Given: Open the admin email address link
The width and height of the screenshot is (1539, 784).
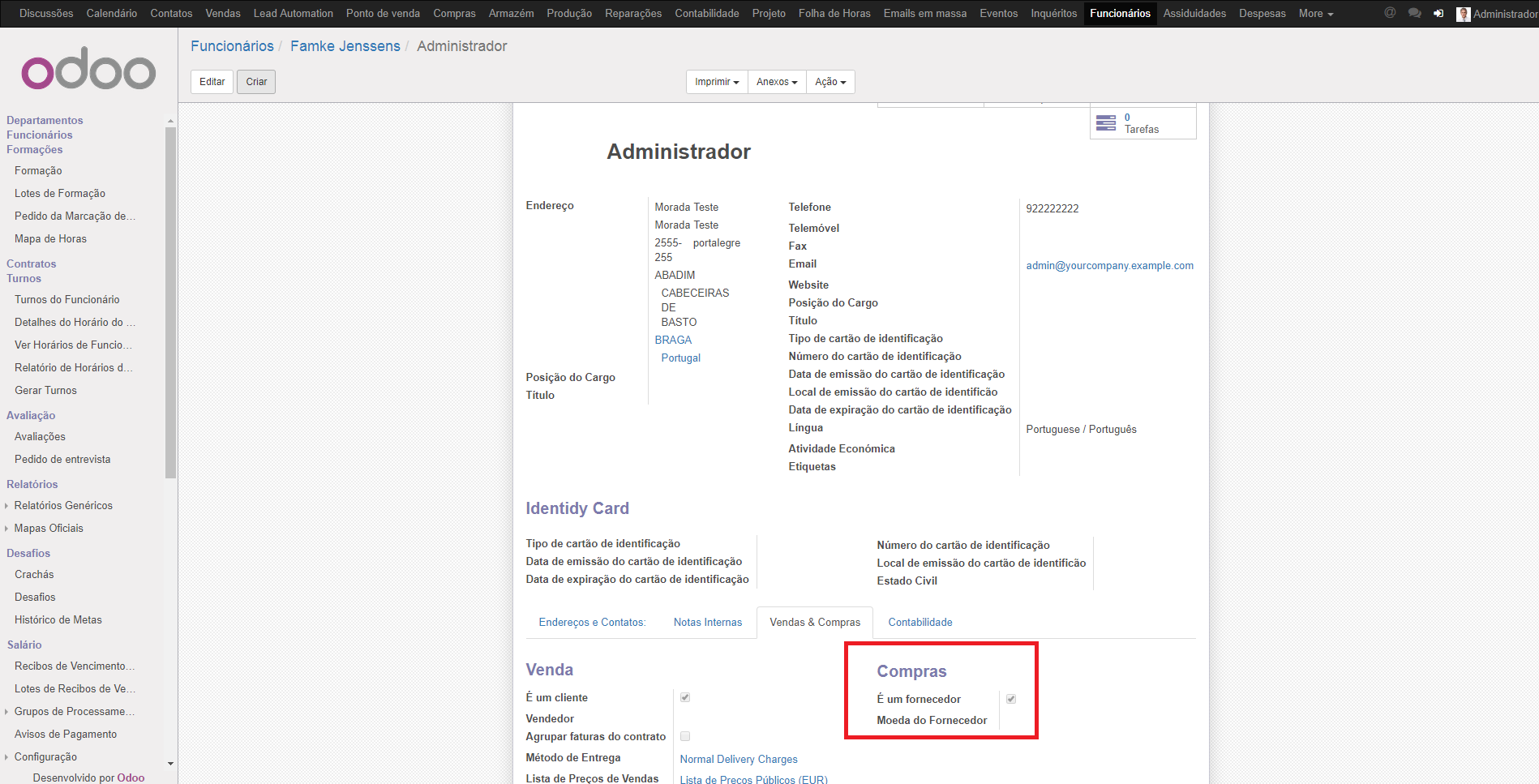Looking at the screenshot, I should point(1109,266).
